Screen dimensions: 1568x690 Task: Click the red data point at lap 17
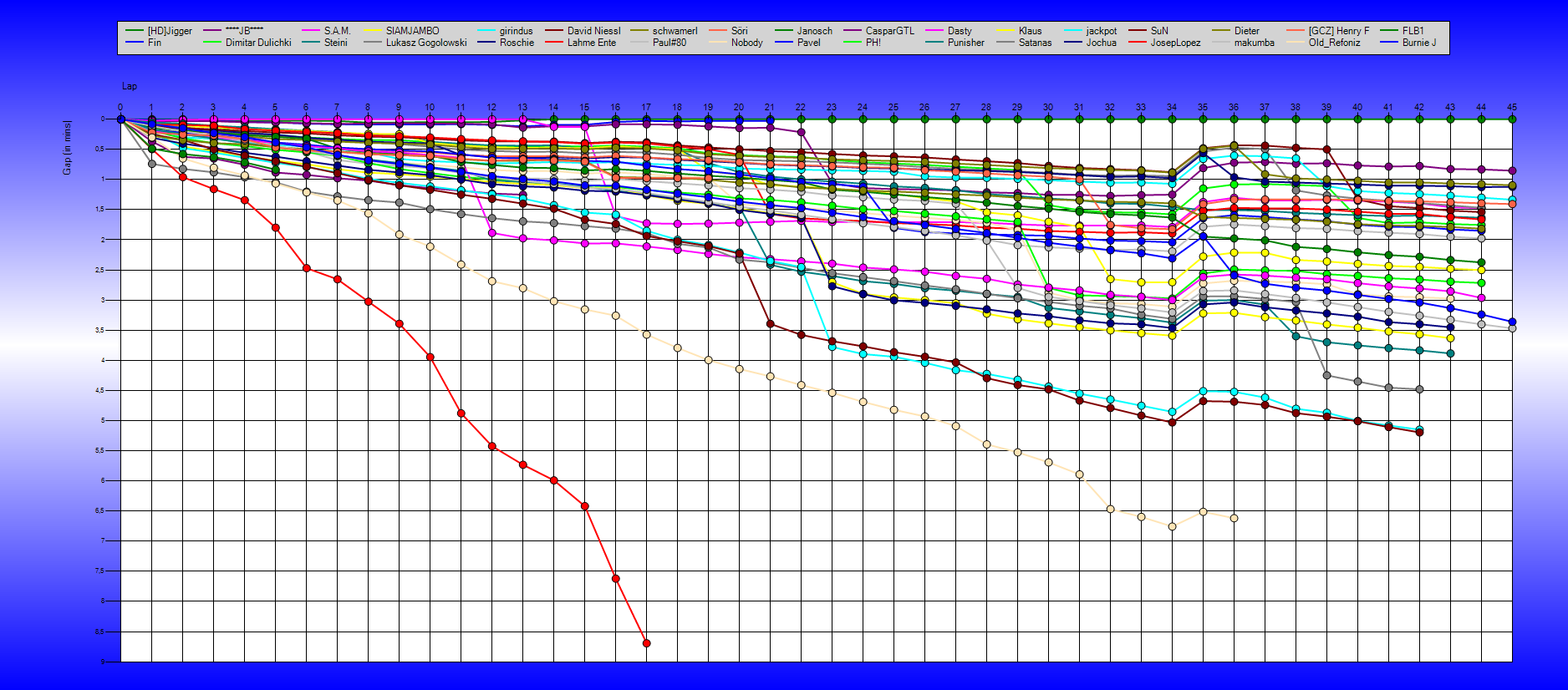(x=646, y=642)
